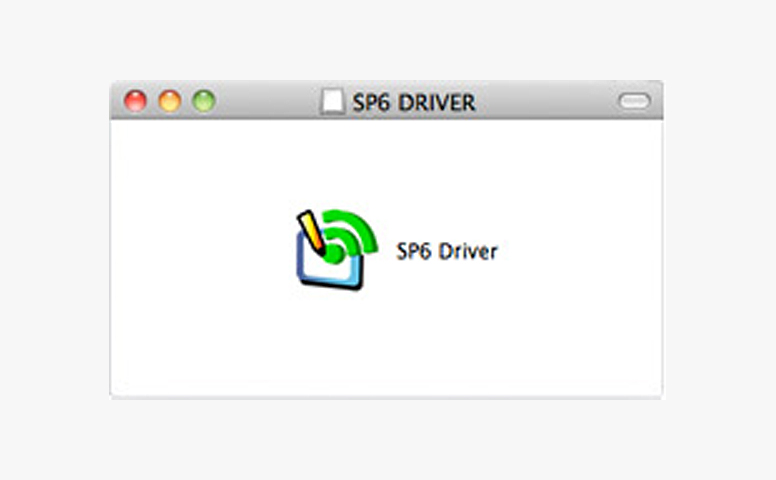The width and height of the screenshot is (776, 480).
Task: Open the SP6 Driver installer icon
Action: click(335, 250)
